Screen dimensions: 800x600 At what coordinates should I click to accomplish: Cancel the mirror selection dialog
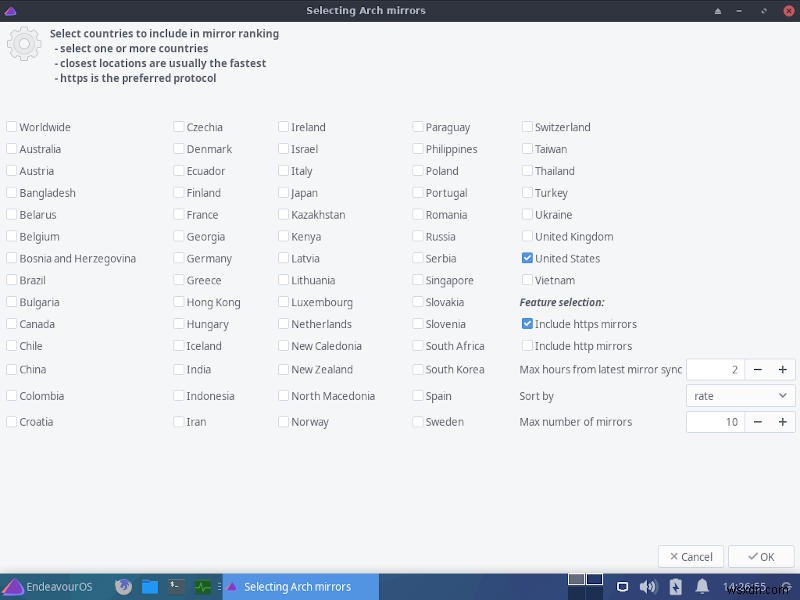pos(690,556)
